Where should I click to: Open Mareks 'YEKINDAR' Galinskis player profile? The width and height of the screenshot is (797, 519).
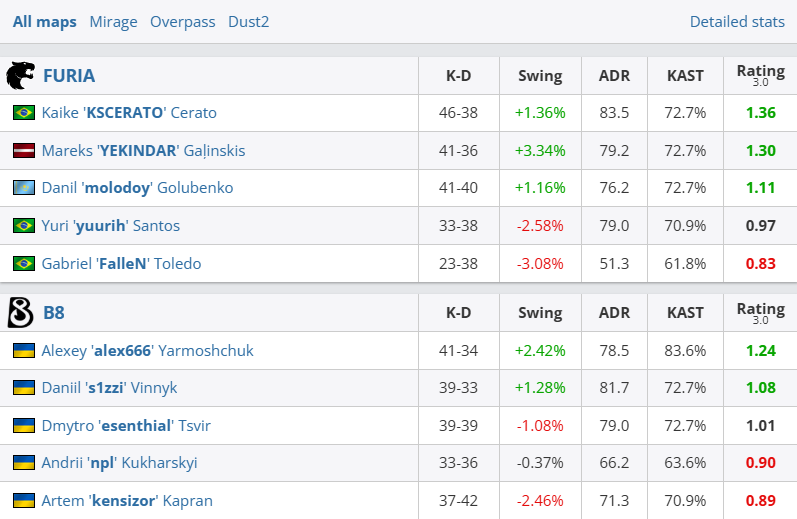[143, 151]
